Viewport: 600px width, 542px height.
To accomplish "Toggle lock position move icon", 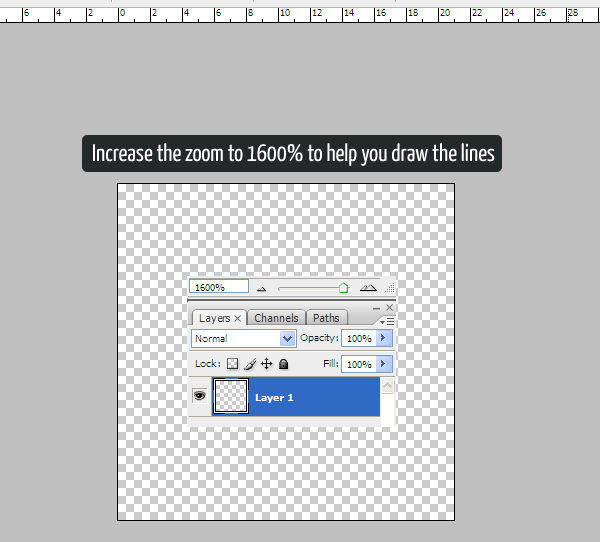I will [266, 363].
